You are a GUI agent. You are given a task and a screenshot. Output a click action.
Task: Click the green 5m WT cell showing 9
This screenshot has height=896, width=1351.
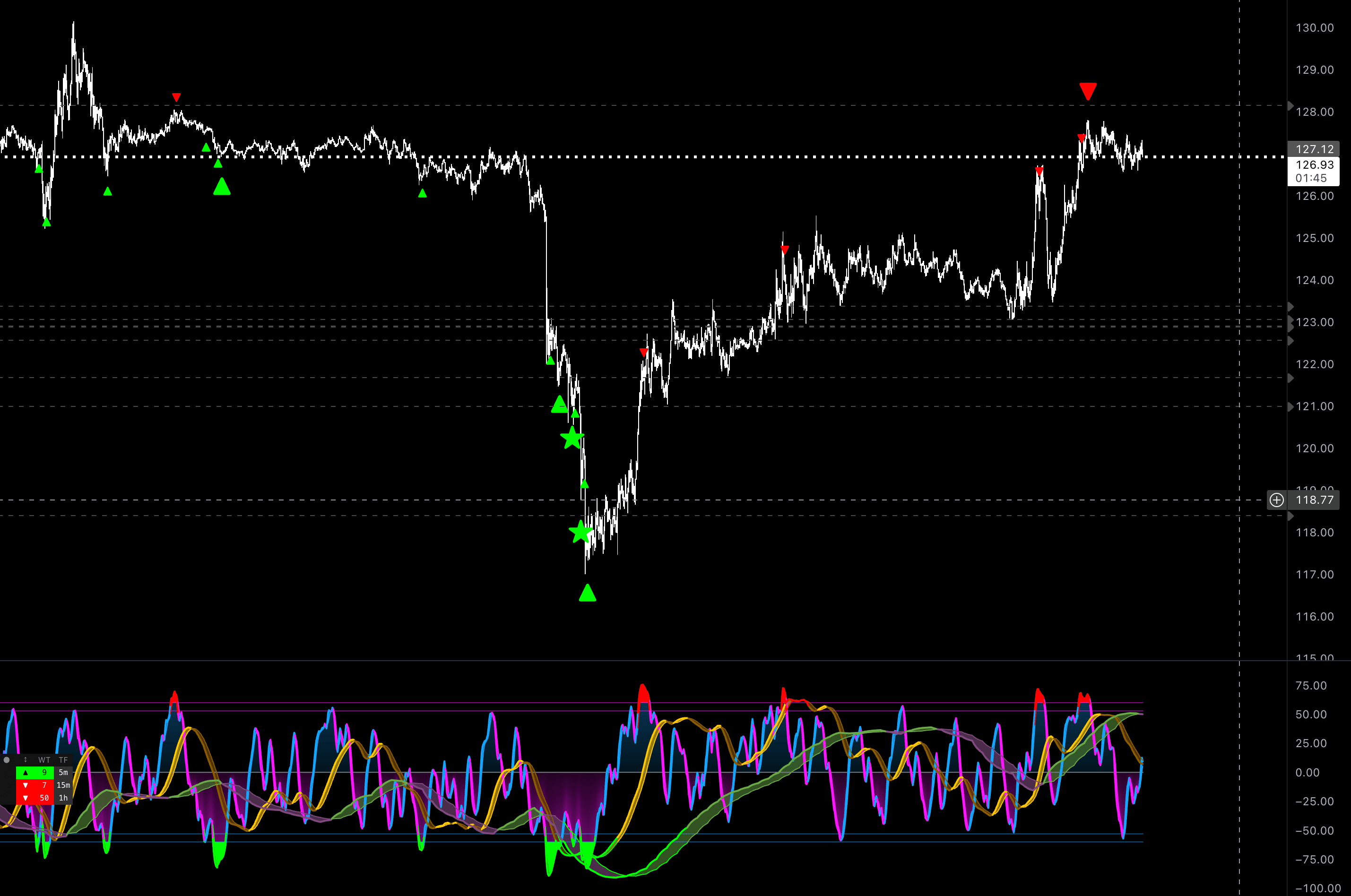point(35,773)
